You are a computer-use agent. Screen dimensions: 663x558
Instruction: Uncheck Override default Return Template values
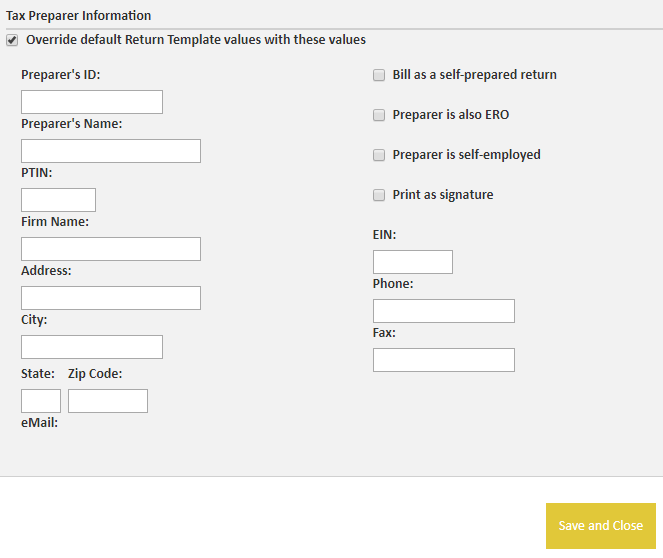coord(12,41)
